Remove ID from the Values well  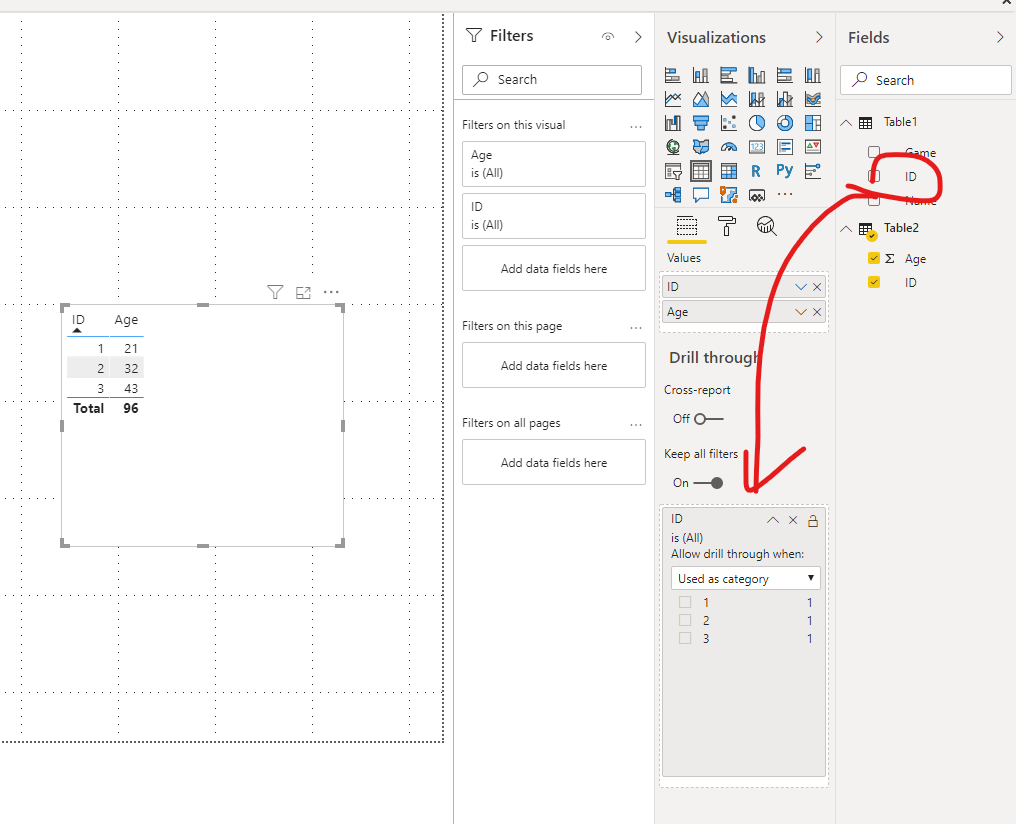(817, 287)
